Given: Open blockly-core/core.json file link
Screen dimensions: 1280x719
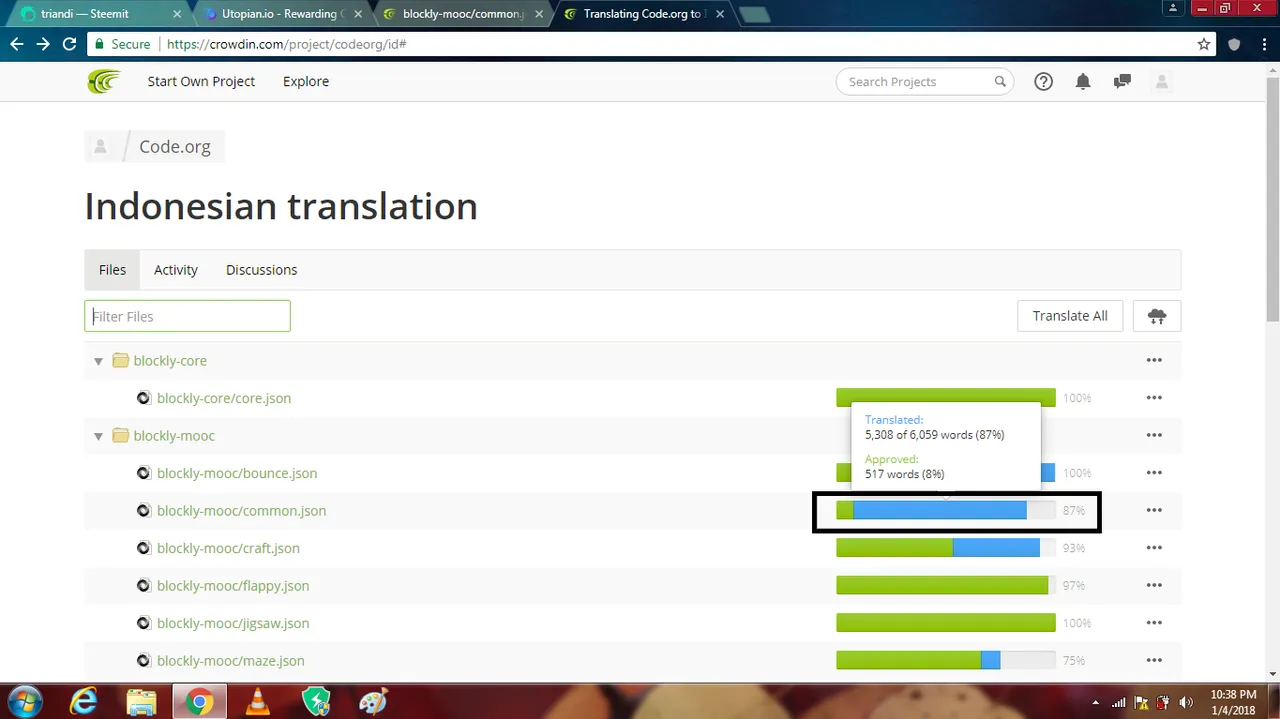Looking at the screenshot, I should 224,398.
